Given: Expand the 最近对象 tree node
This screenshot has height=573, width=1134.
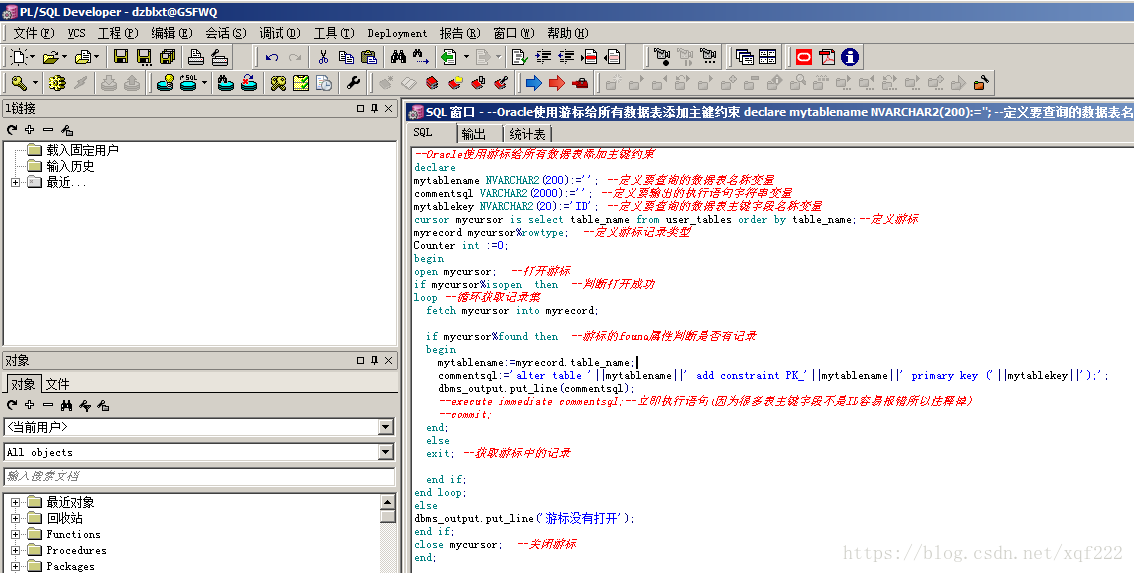Looking at the screenshot, I should click(15, 502).
